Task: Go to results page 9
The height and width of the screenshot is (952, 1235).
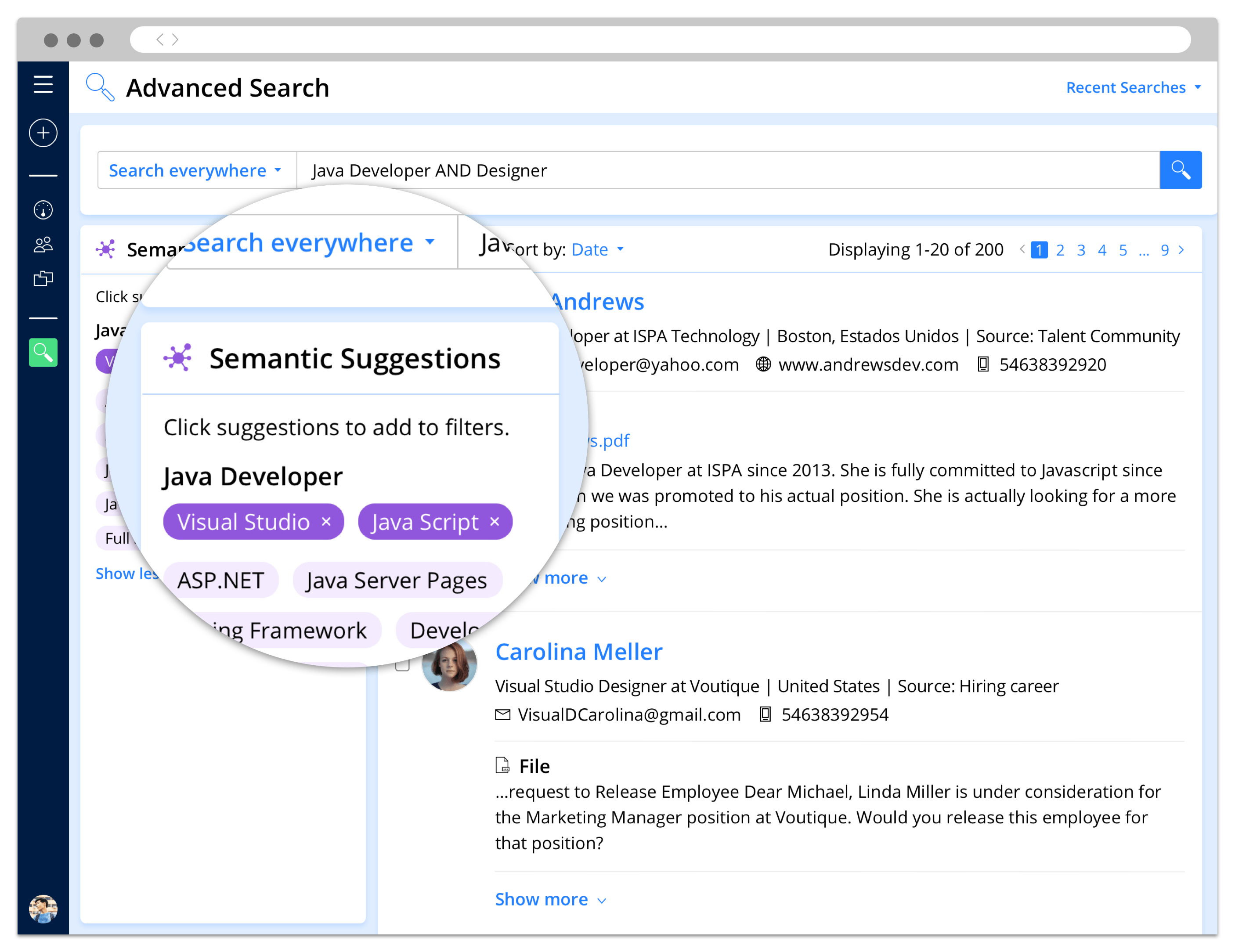Action: [x=1165, y=250]
